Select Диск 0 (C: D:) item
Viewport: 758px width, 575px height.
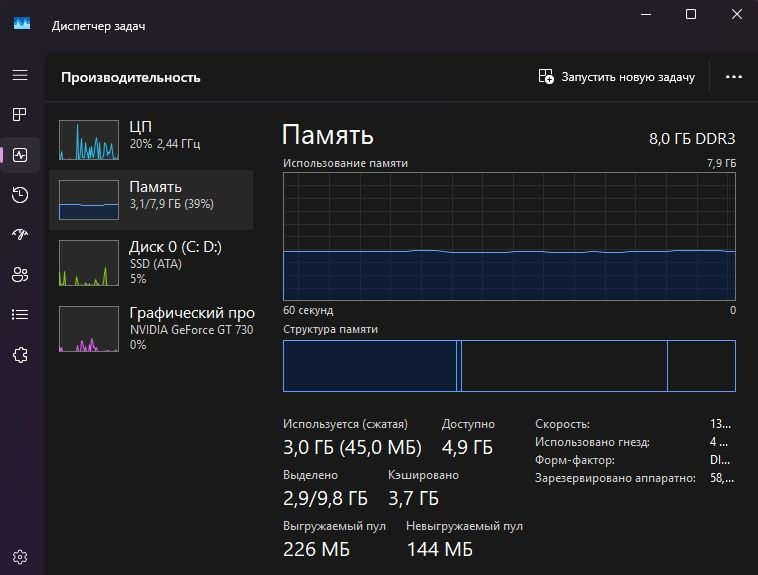click(x=151, y=263)
